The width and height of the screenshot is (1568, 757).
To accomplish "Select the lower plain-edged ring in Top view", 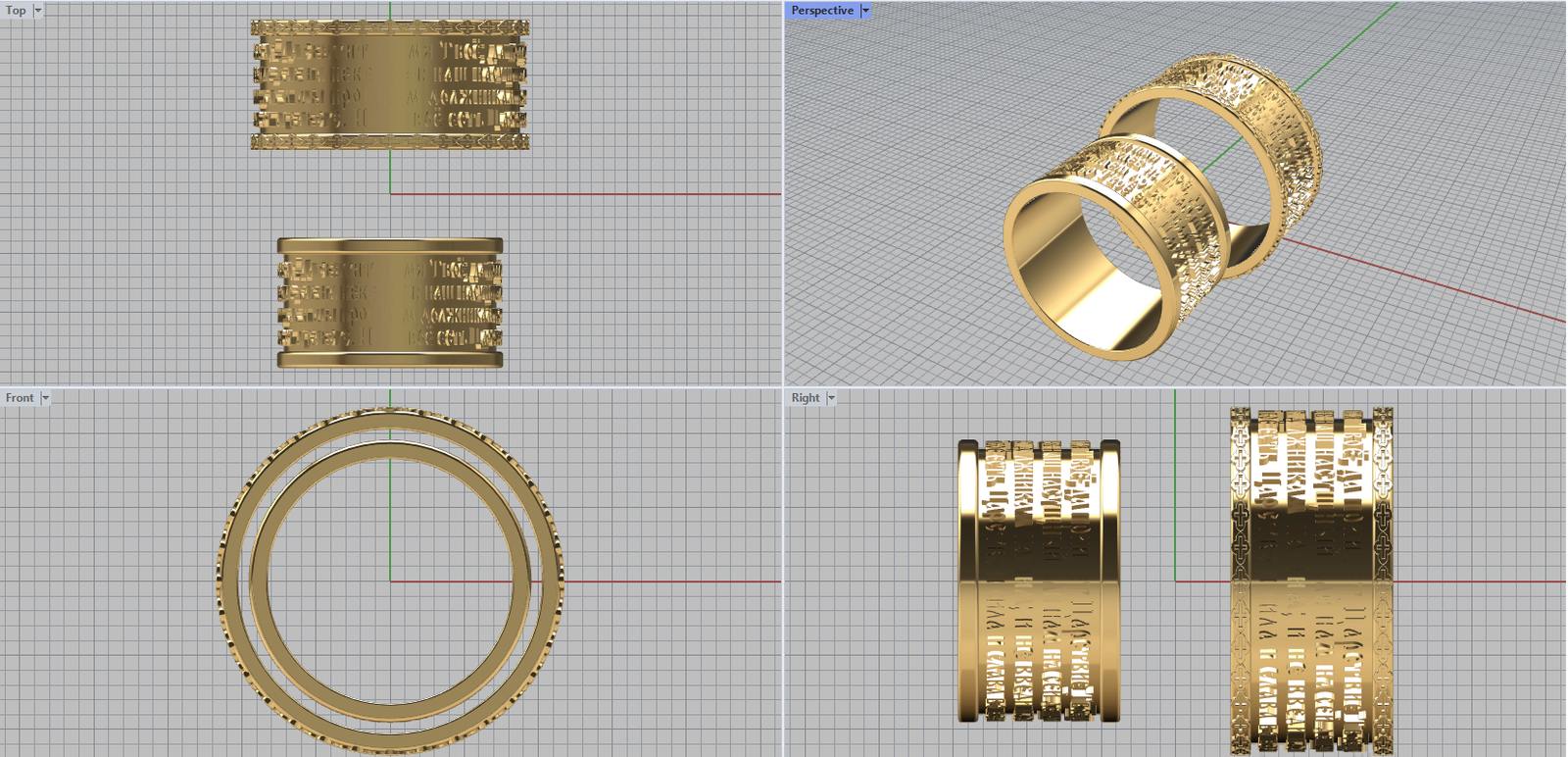I will 389,303.
